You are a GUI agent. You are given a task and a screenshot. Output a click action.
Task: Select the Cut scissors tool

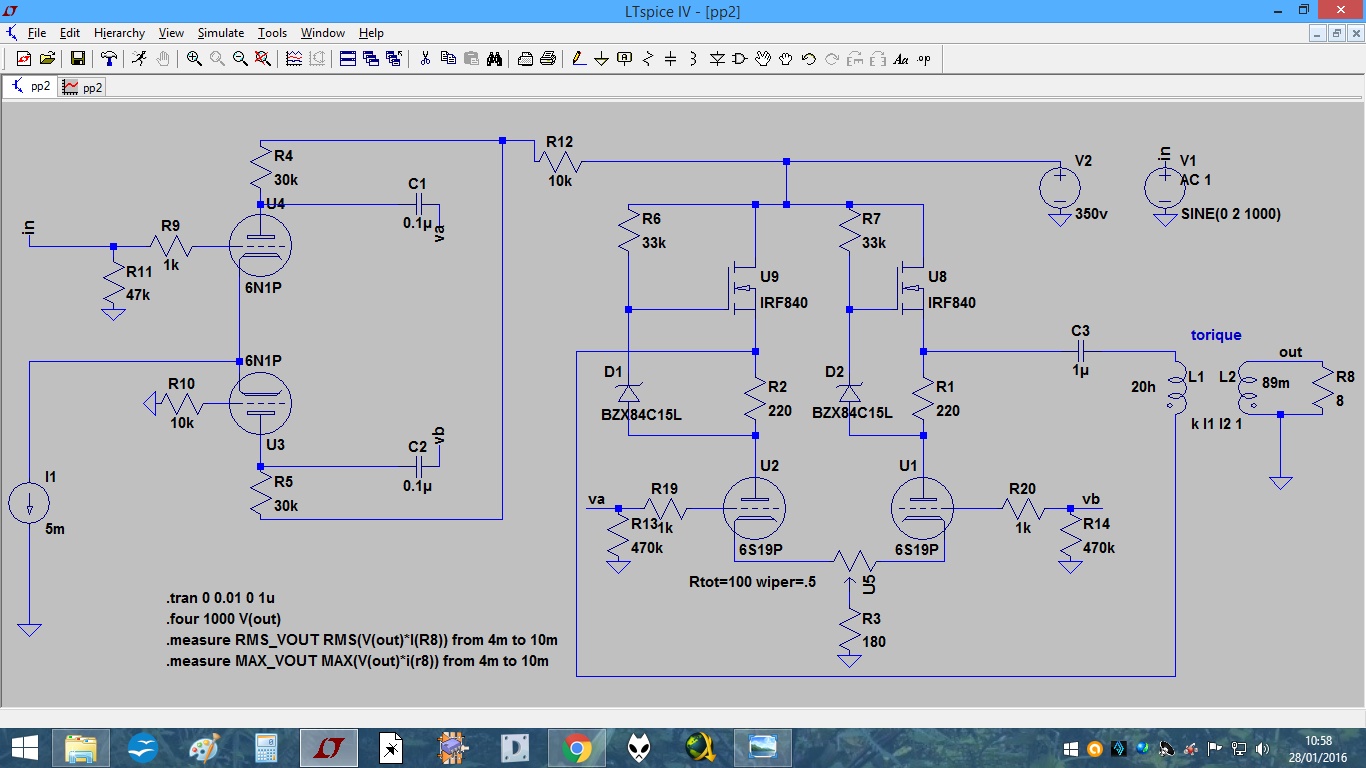tap(425, 59)
